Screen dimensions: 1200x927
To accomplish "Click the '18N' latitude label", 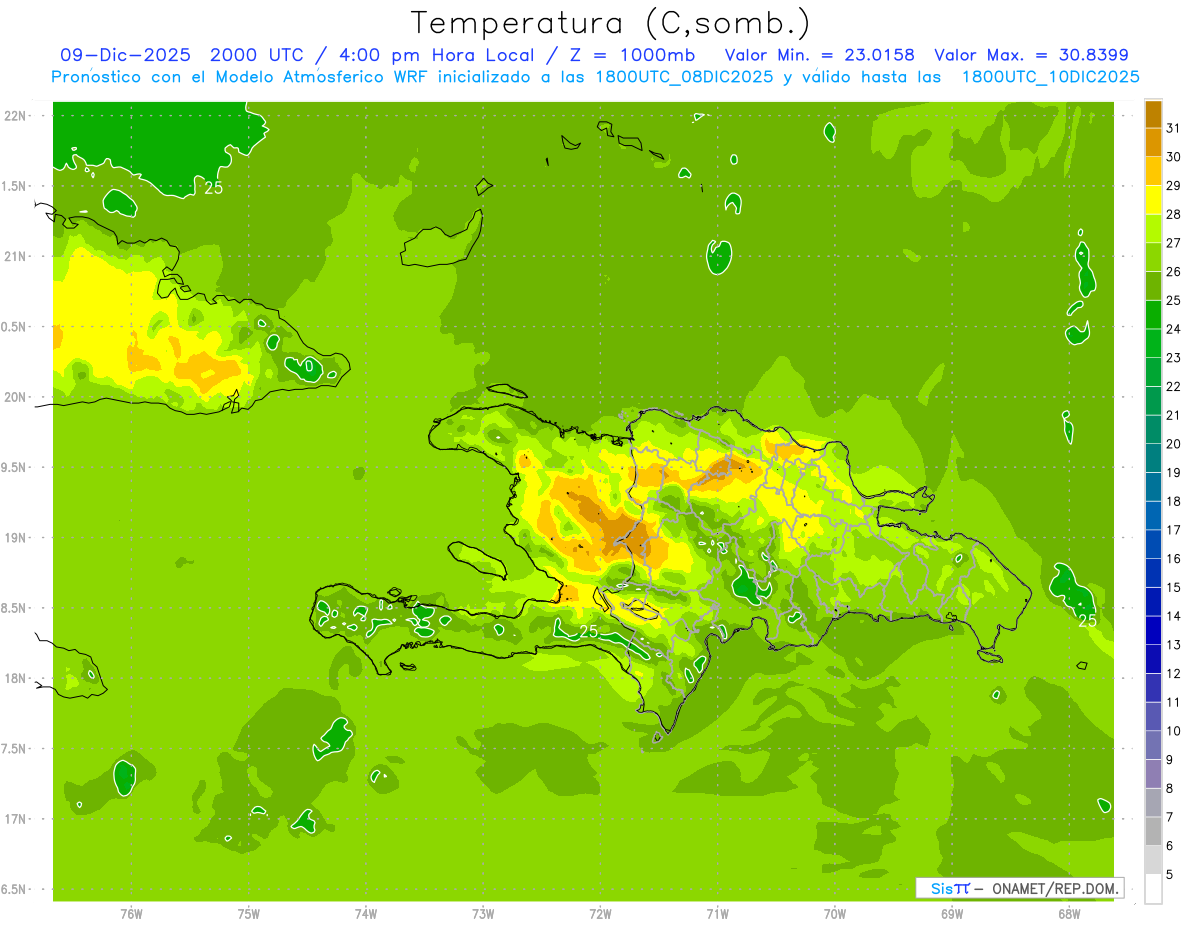I will coord(15,678).
